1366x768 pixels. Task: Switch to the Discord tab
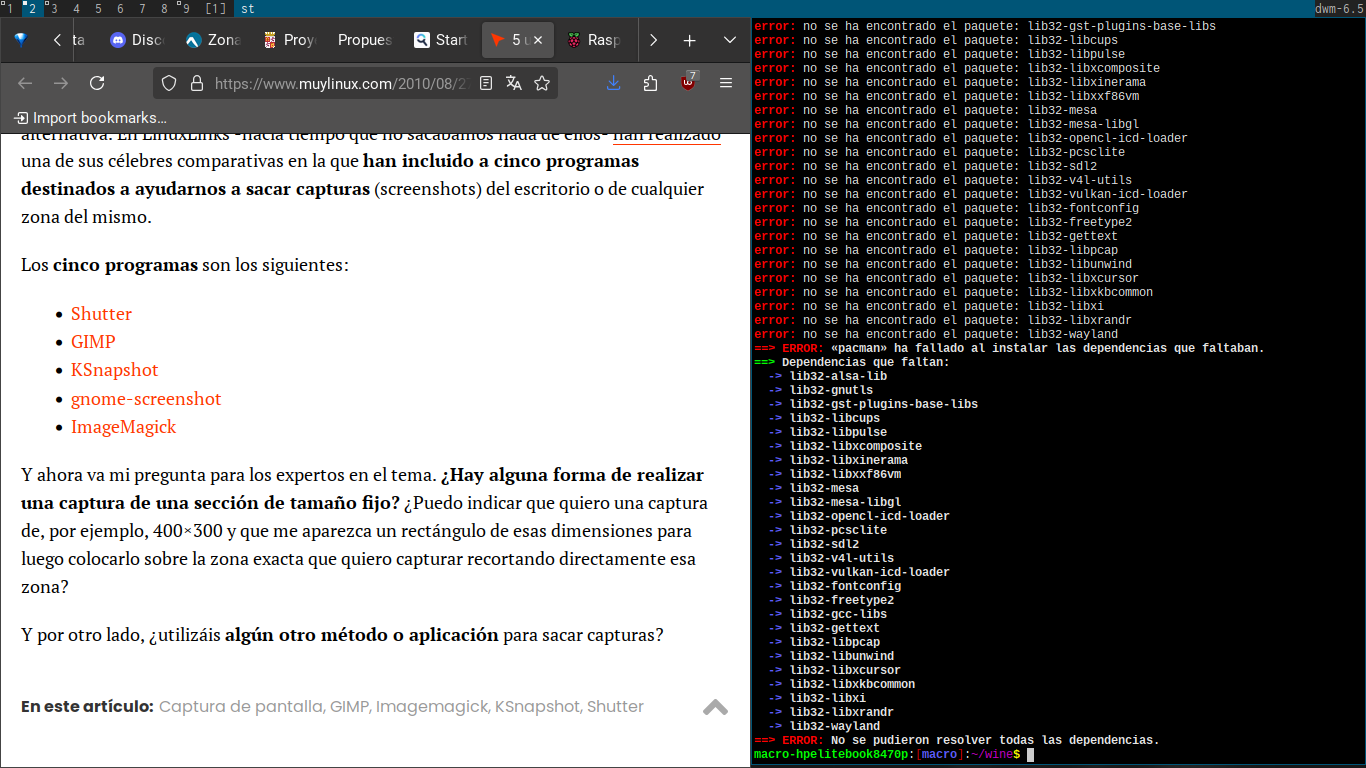click(136, 40)
